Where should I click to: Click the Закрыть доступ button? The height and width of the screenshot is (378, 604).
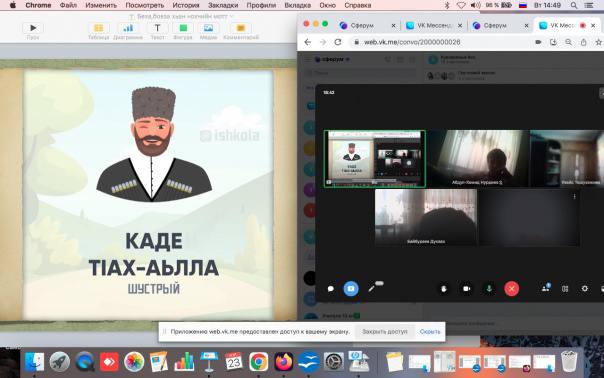(384, 331)
